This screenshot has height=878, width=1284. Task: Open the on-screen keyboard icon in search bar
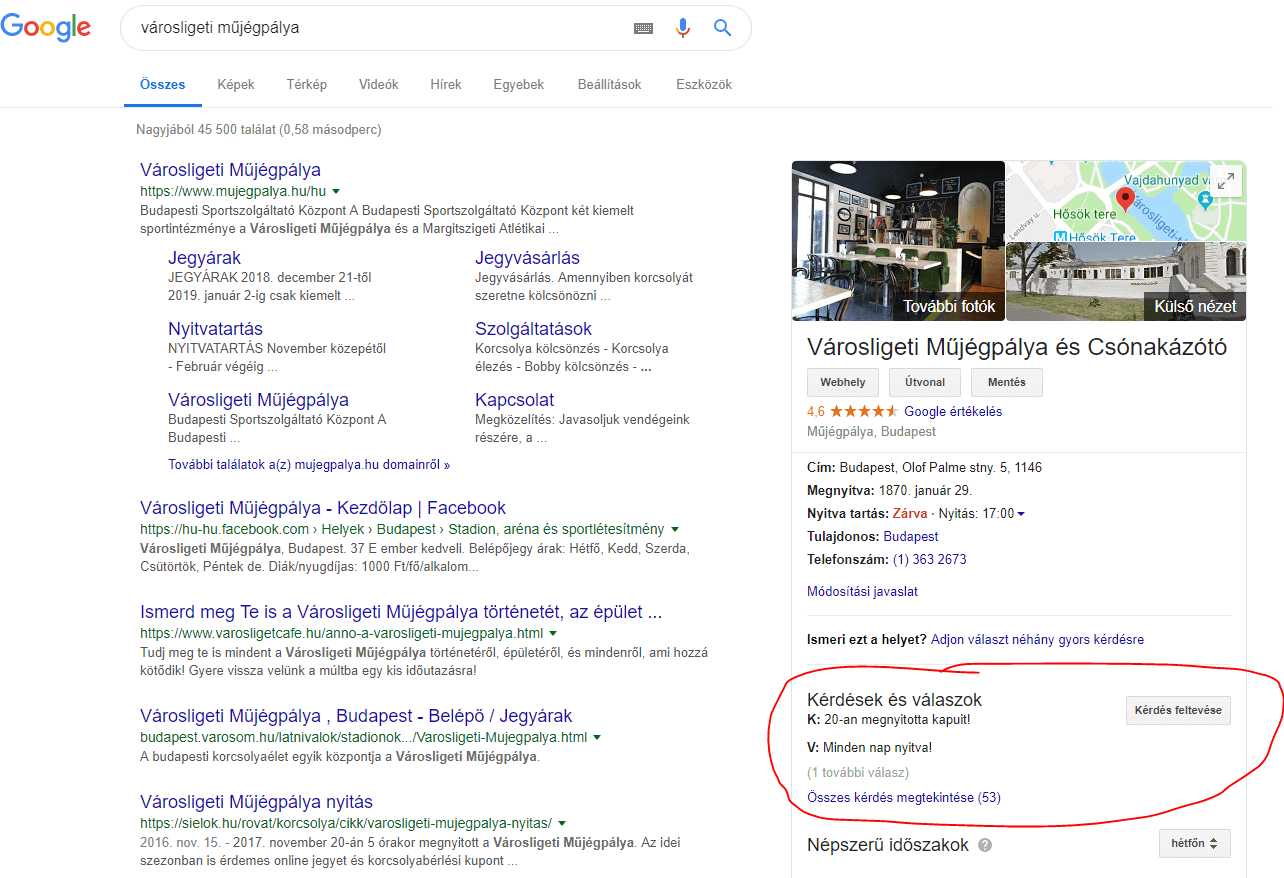[x=643, y=28]
